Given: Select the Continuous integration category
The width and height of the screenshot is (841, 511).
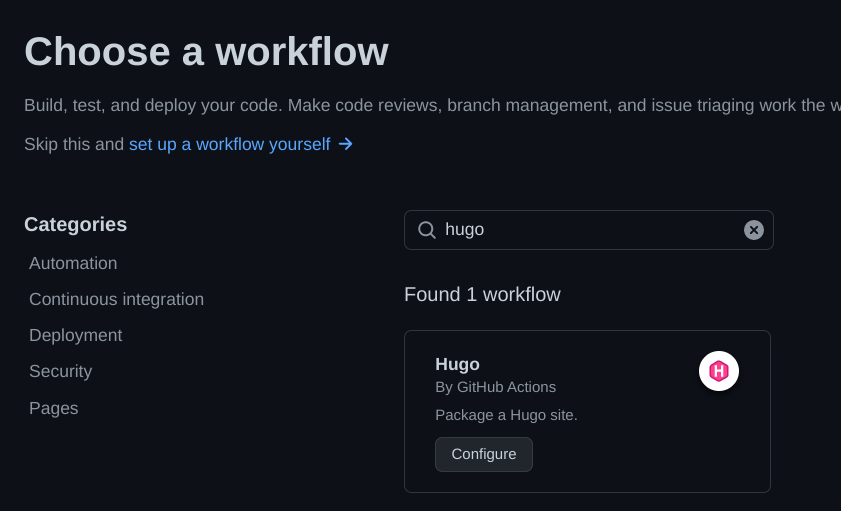Looking at the screenshot, I should (x=116, y=299).
